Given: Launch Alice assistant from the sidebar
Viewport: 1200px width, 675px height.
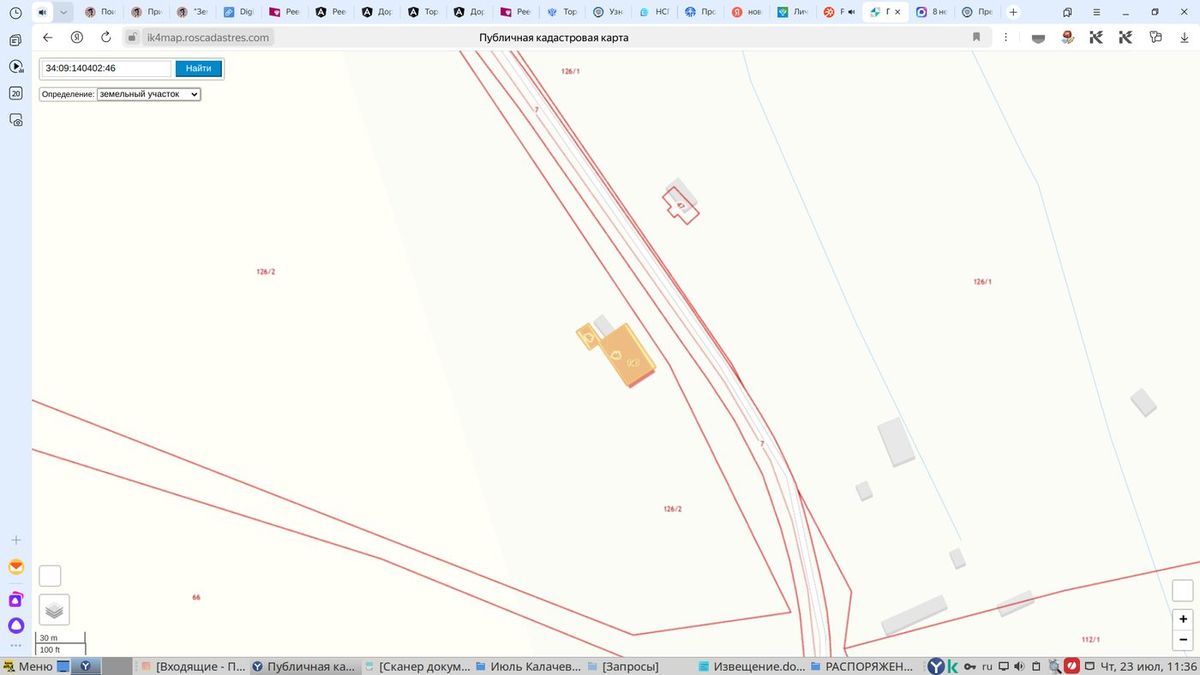Looking at the screenshot, I should coord(15,627).
